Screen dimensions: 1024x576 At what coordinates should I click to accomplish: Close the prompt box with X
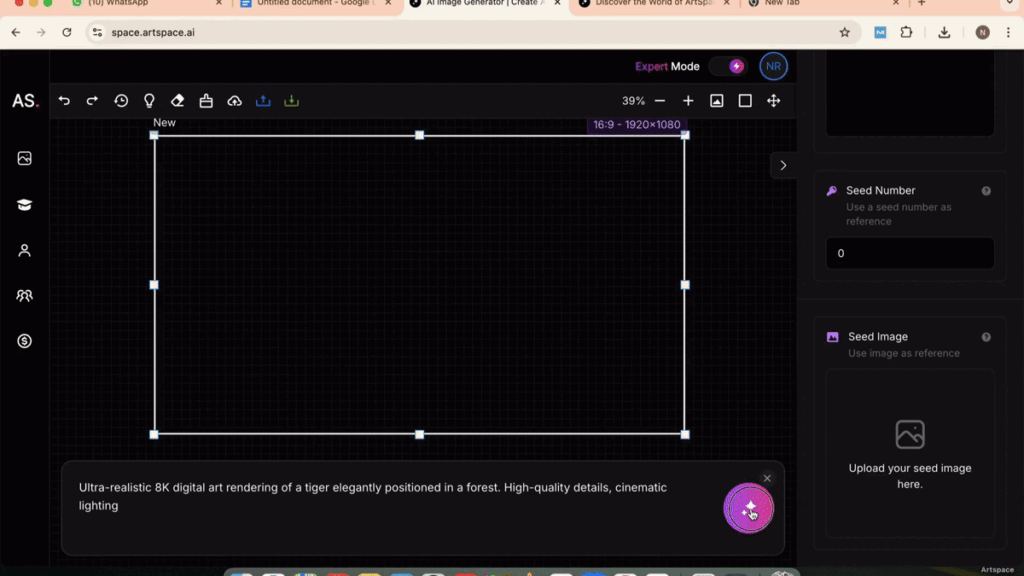click(767, 479)
